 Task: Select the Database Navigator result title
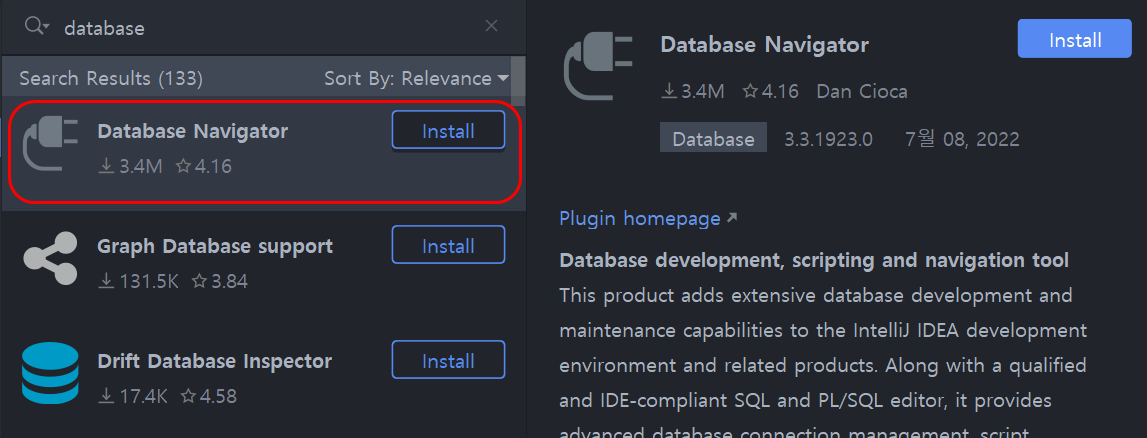(192, 132)
